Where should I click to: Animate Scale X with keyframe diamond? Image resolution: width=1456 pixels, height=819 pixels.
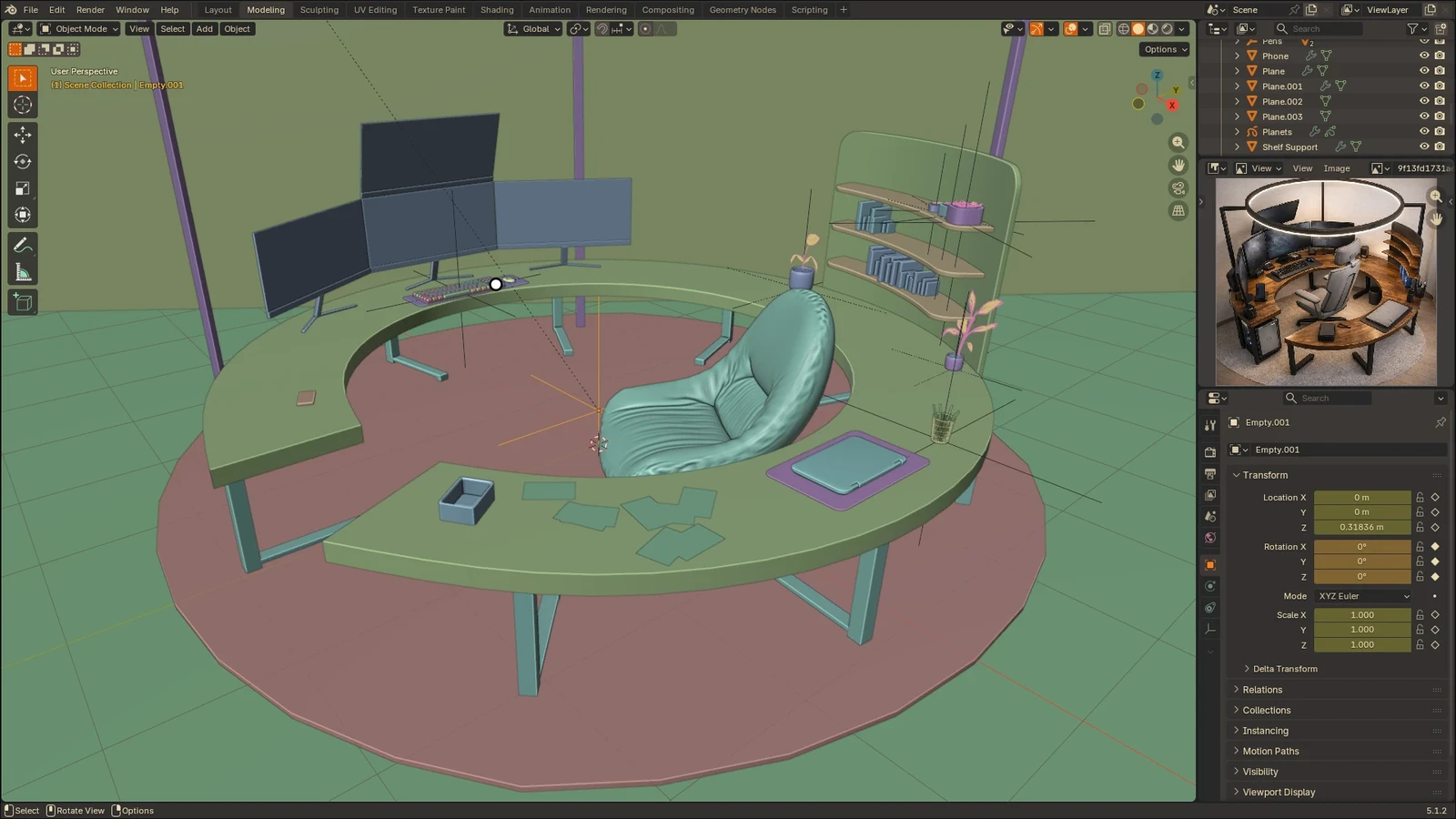pyautogui.click(x=1435, y=615)
